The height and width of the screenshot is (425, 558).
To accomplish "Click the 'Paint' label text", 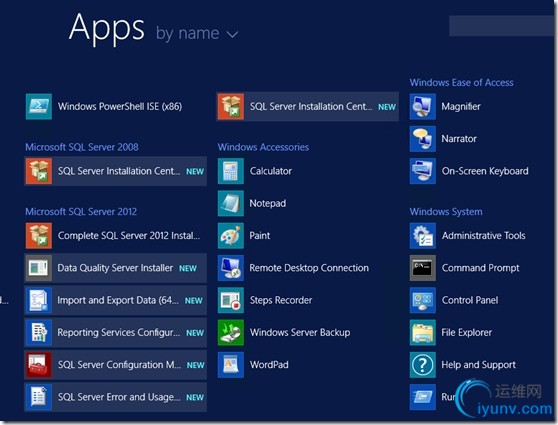I will click(x=259, y=236).
